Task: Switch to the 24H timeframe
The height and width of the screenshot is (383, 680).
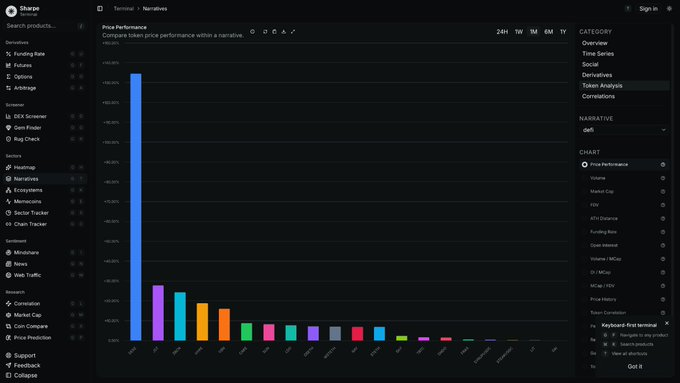Action: tap(502, 32)
